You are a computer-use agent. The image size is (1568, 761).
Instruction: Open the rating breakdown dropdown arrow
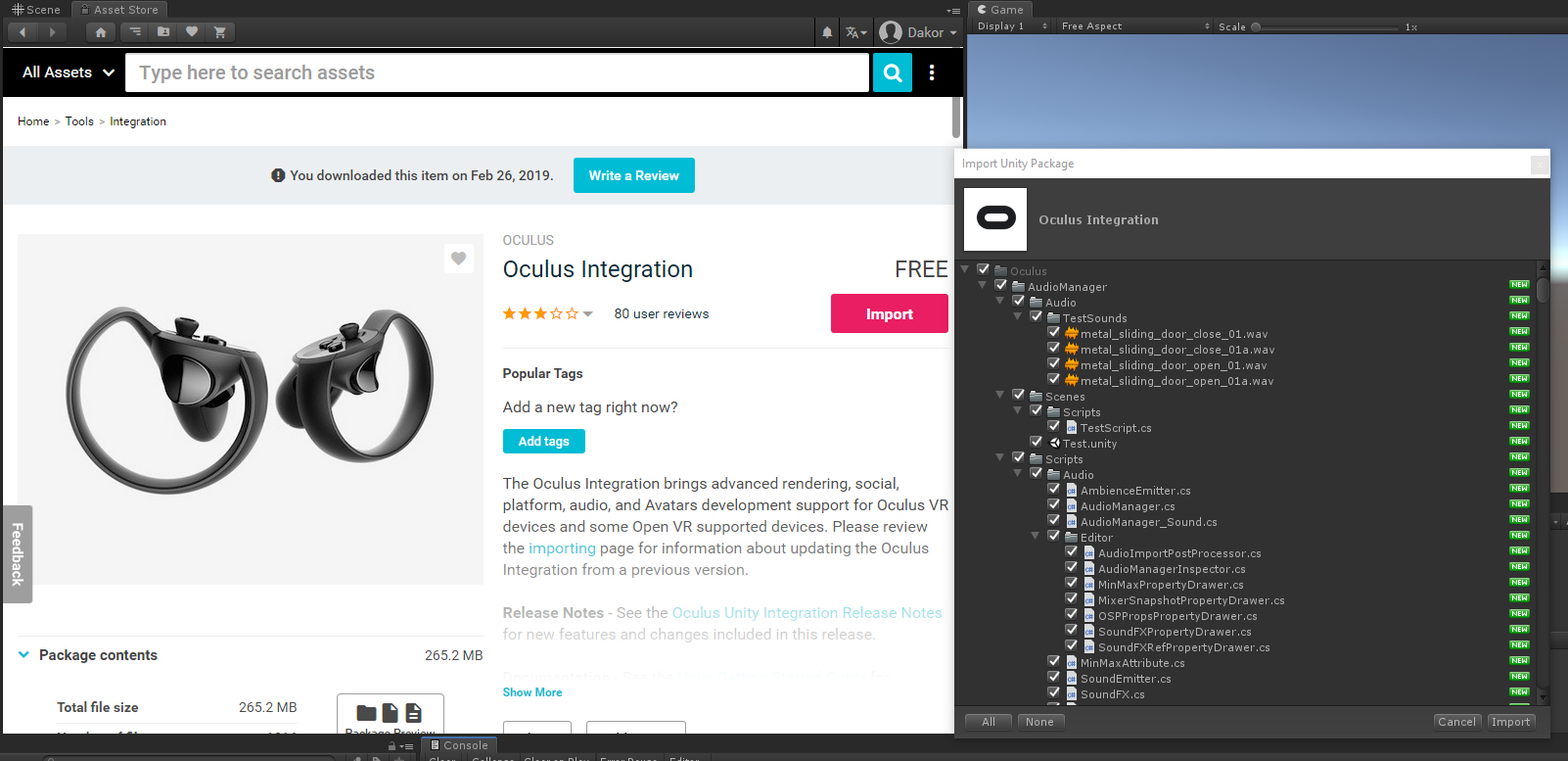tap(587, 314)
